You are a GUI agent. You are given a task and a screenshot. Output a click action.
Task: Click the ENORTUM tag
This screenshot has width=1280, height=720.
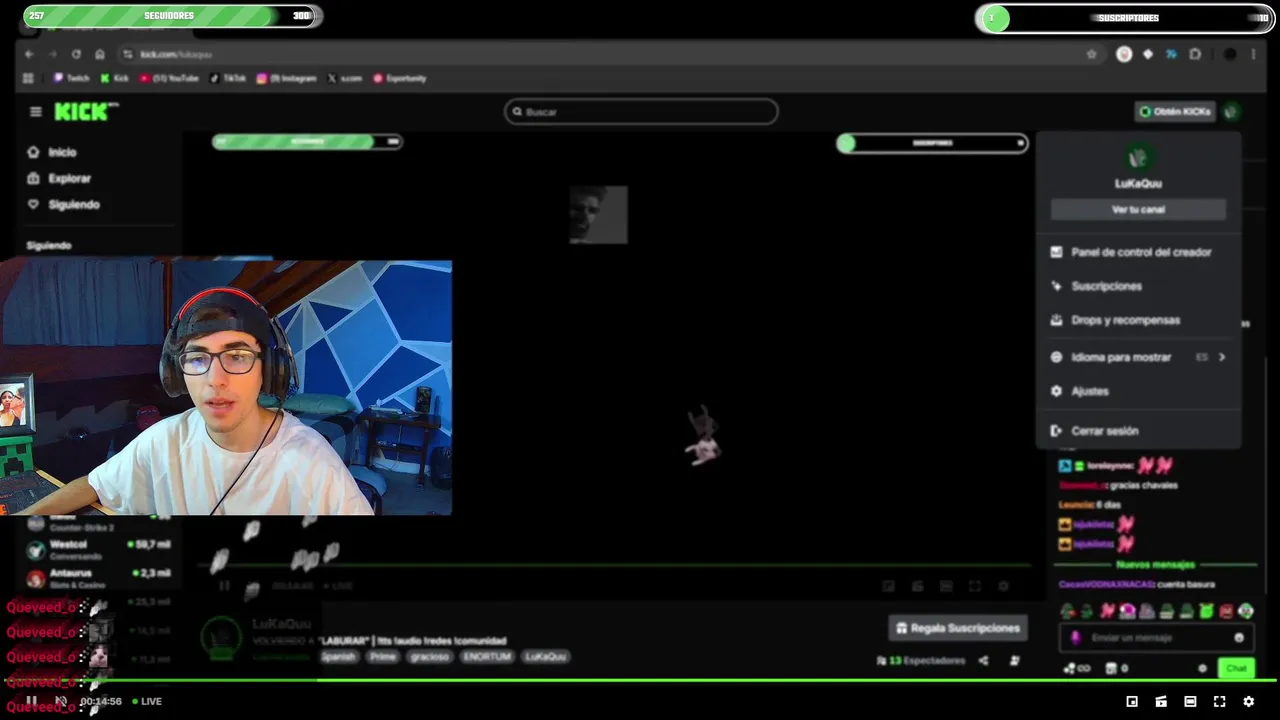point(487,657)
